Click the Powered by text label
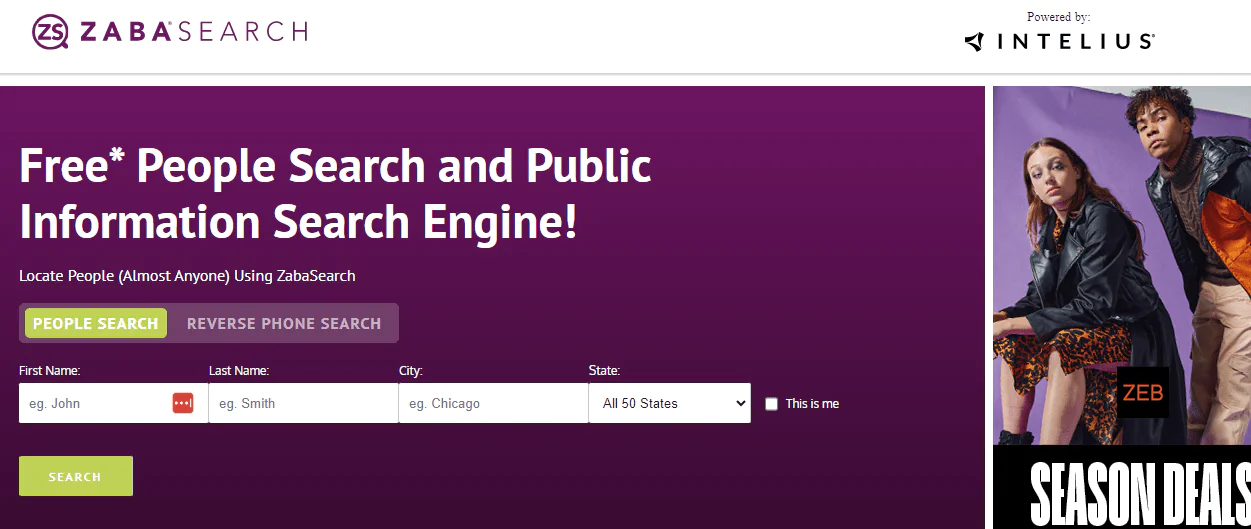Image resolution: width=1251 pixels, height=529 pixels. [x=1058, y=17]
